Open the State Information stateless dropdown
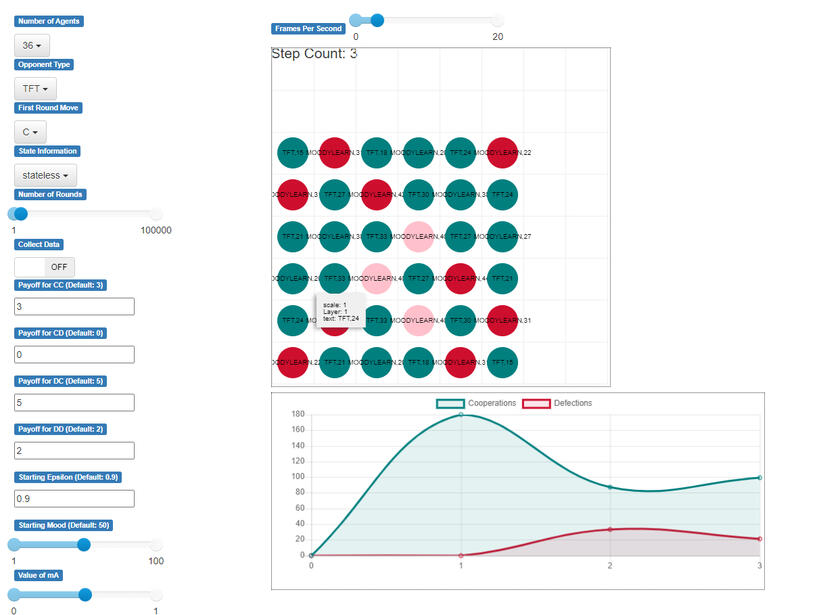Screen dimensions: 817x615 click(x=46, y=175)
